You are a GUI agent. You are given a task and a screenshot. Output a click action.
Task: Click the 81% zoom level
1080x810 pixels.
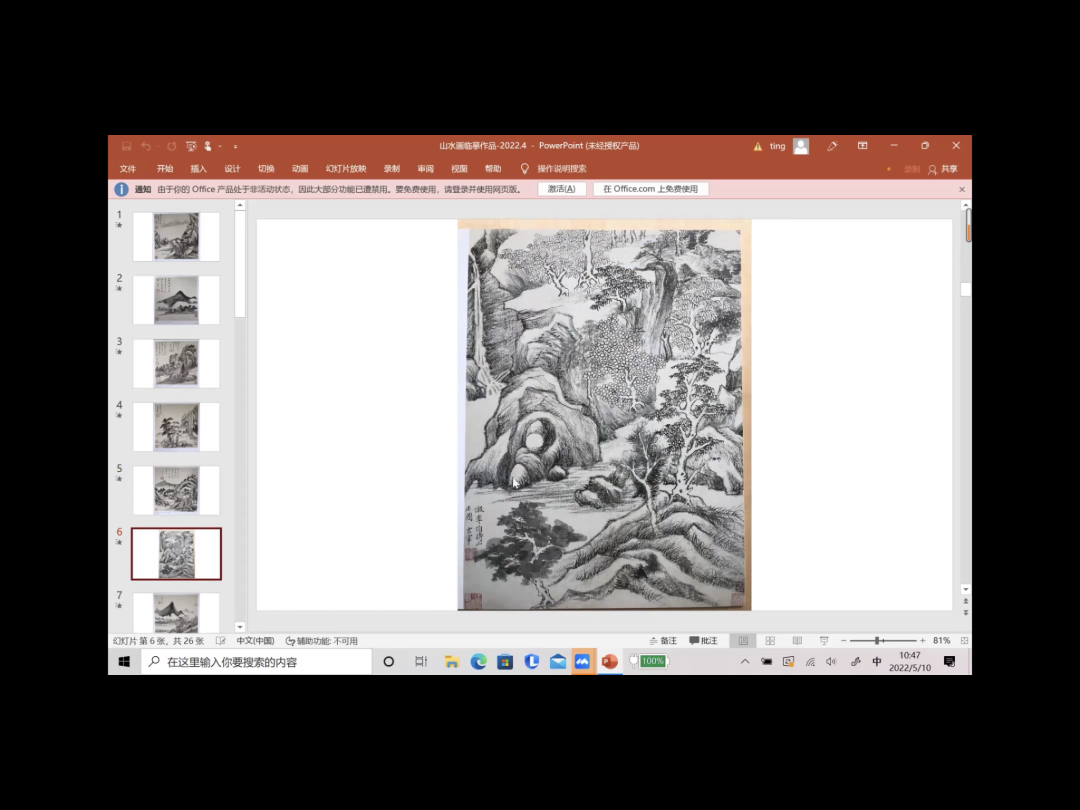[942, 641]
